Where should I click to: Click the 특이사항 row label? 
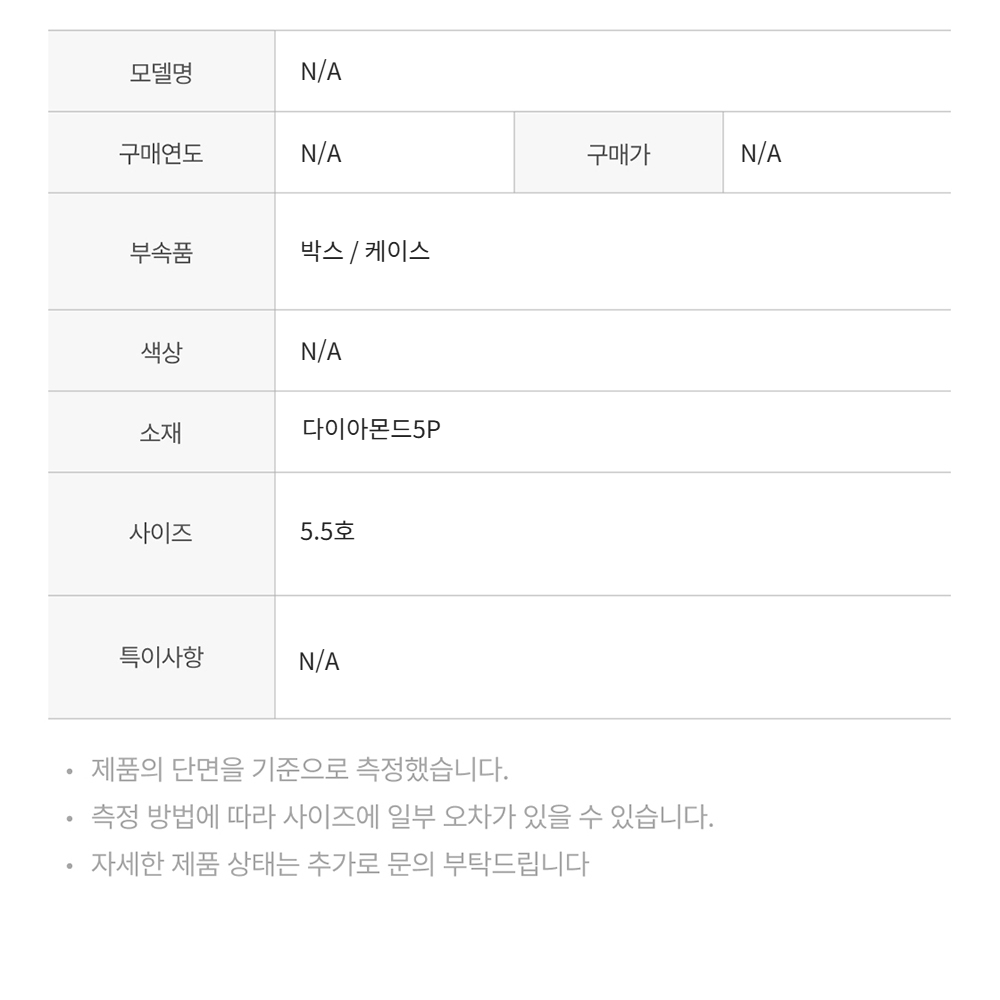pos(161,657)
